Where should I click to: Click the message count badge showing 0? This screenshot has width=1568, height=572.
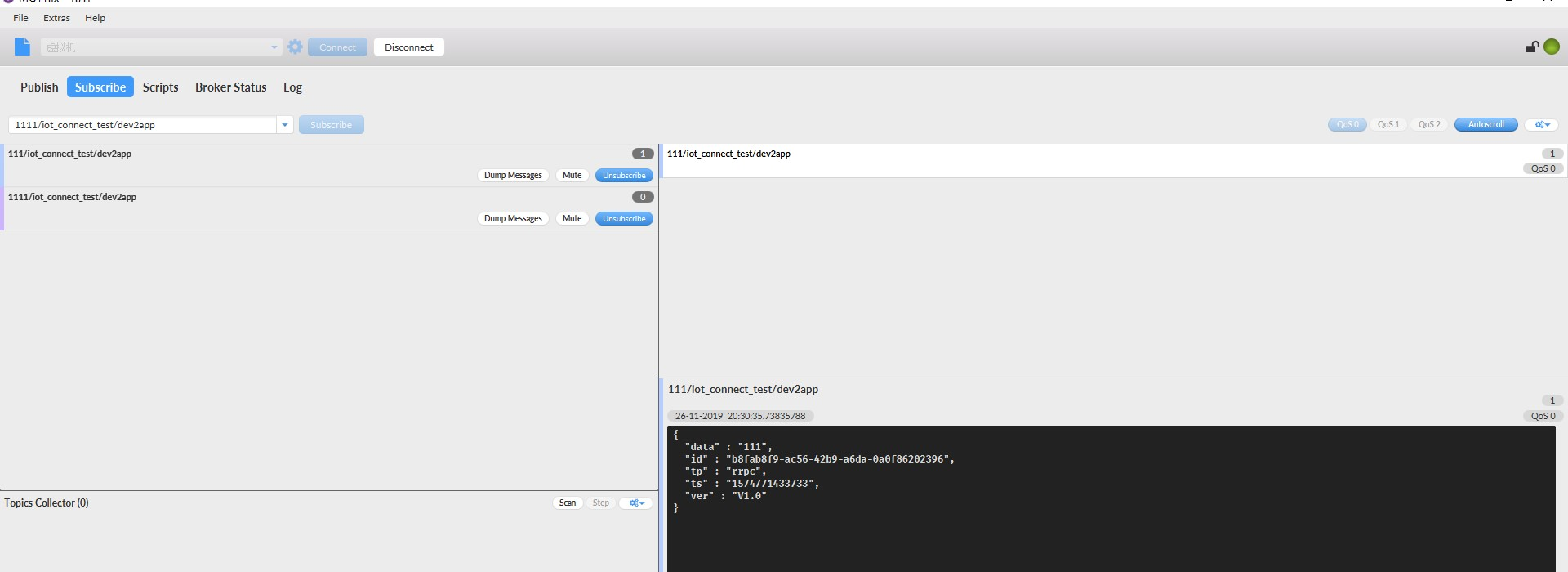click(643, 197)
